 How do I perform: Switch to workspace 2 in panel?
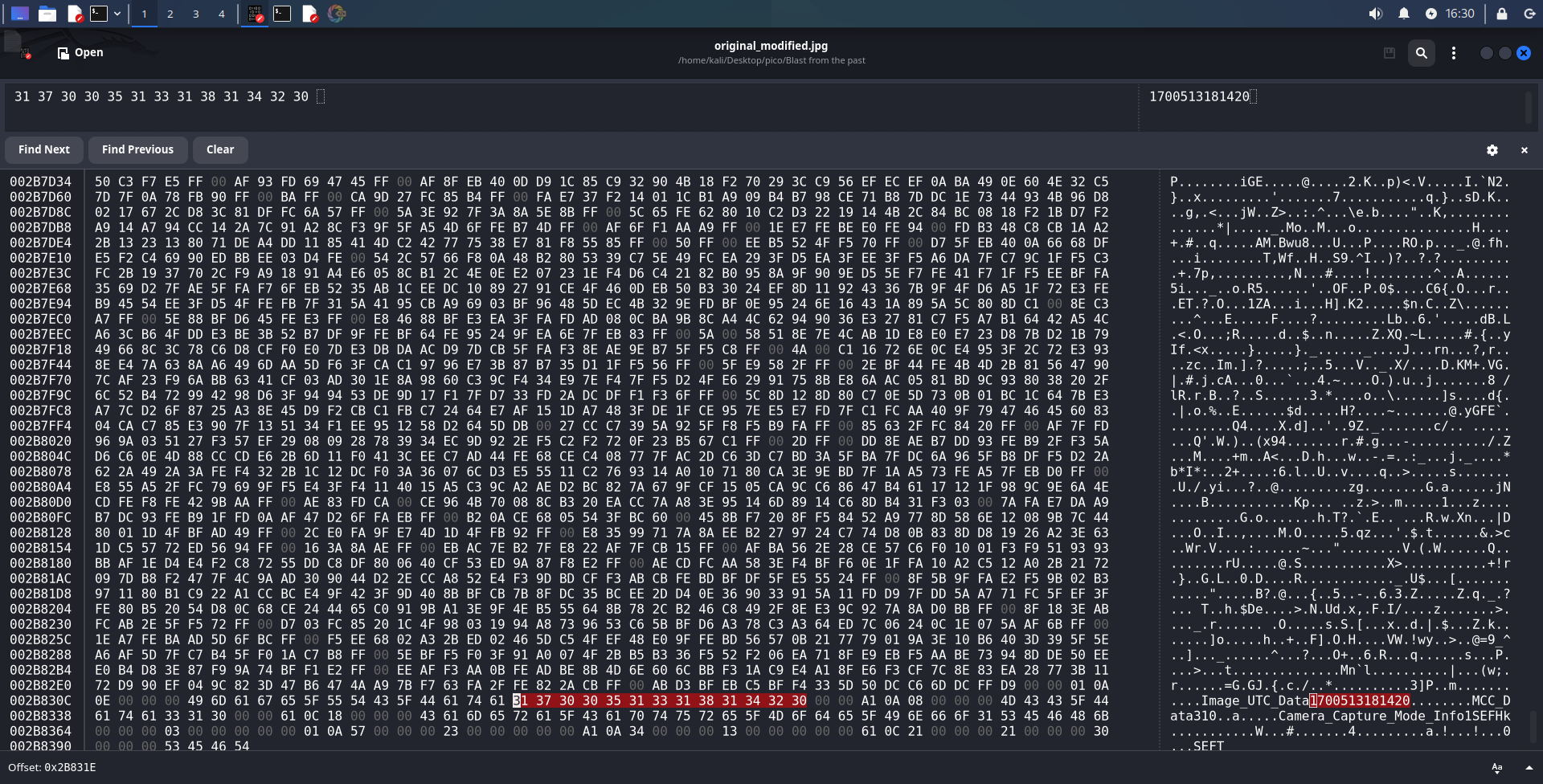(x=170, y=14)
